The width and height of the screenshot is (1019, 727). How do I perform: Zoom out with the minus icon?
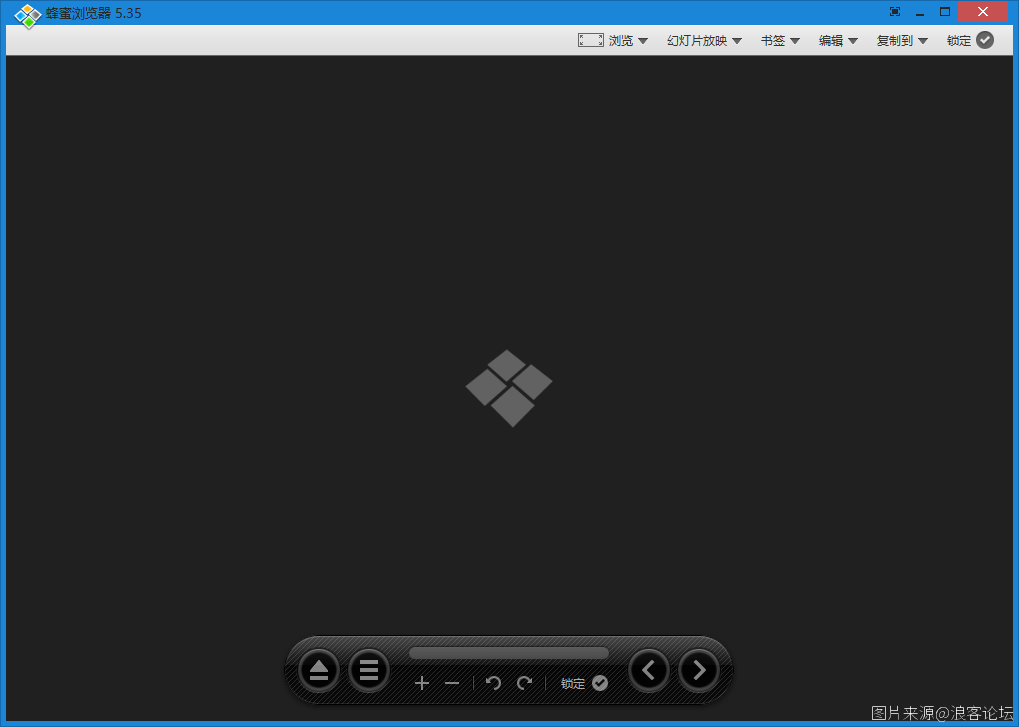click(x=452, y=683)
